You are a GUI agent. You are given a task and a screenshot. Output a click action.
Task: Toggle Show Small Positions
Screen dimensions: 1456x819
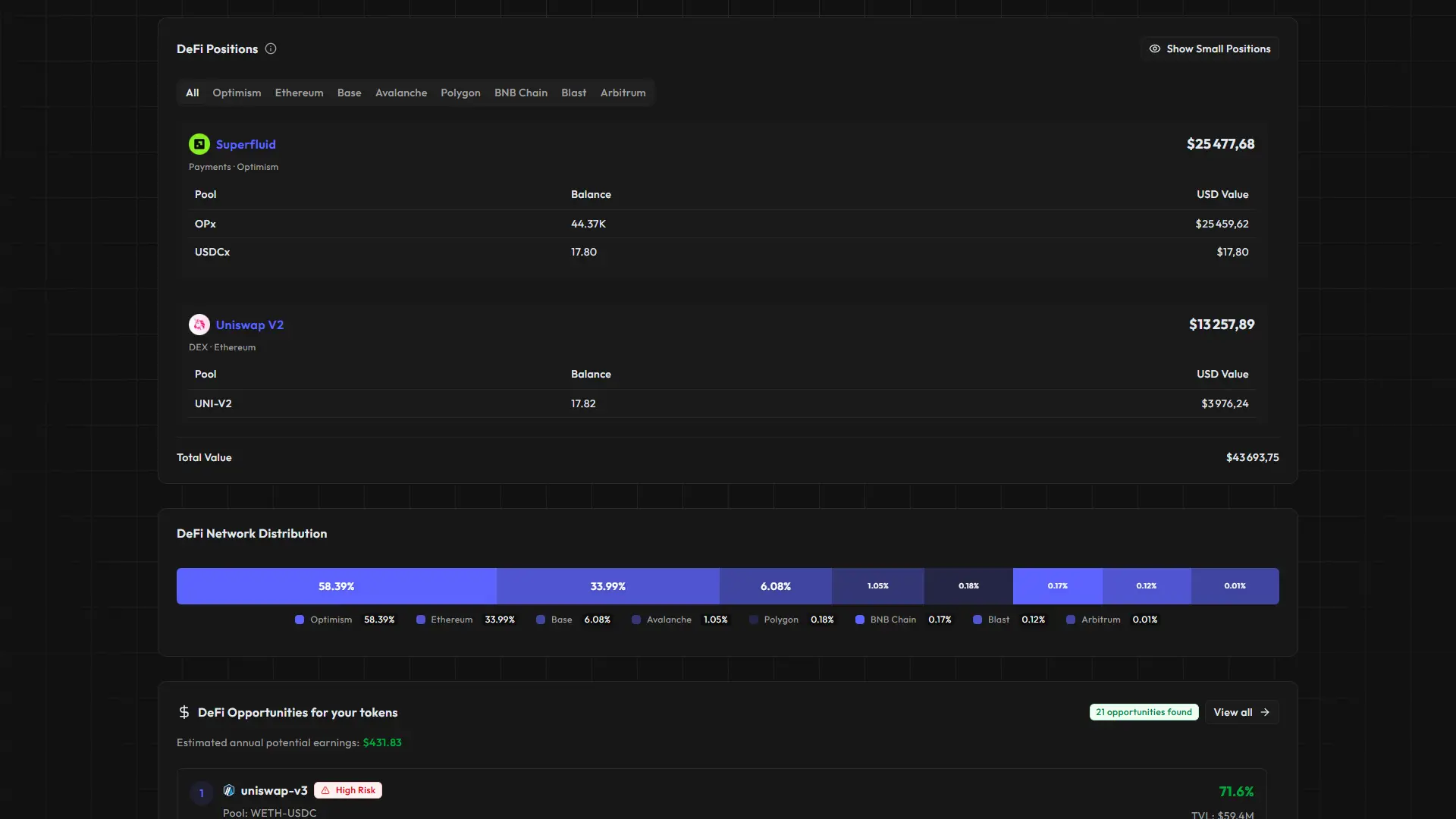[1209, 48]
